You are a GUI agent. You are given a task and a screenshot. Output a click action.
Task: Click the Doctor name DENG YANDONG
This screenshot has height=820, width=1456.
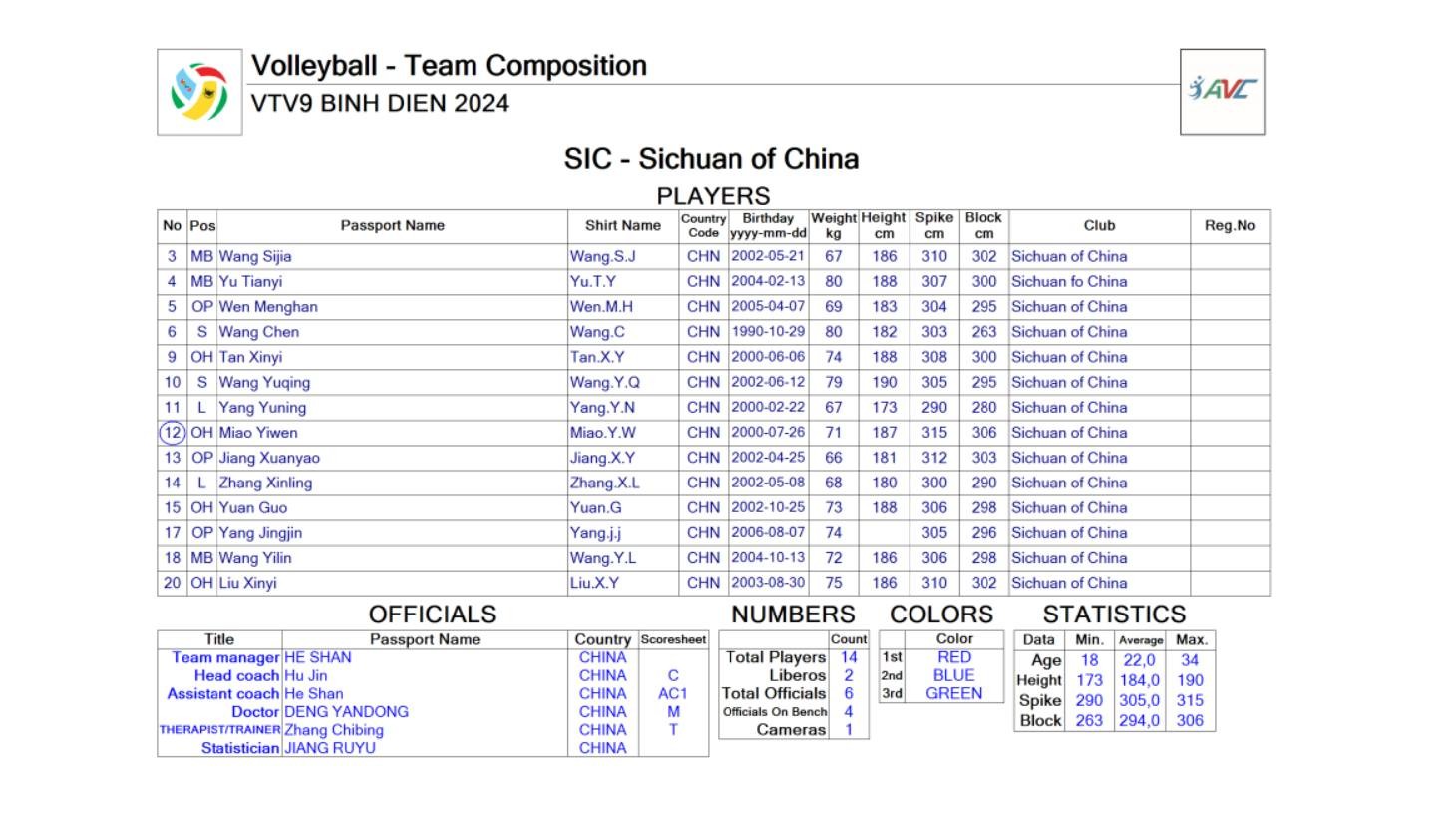coord(346,712)
